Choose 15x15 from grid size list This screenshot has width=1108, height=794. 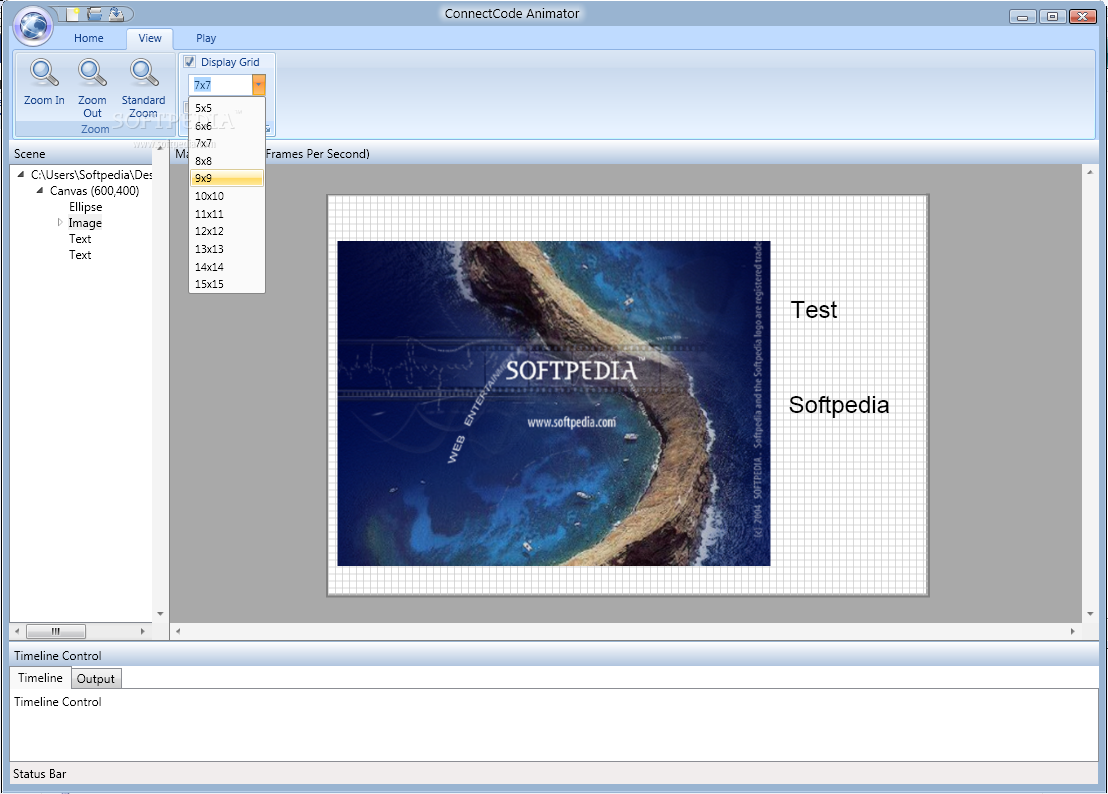pos(227,284)
